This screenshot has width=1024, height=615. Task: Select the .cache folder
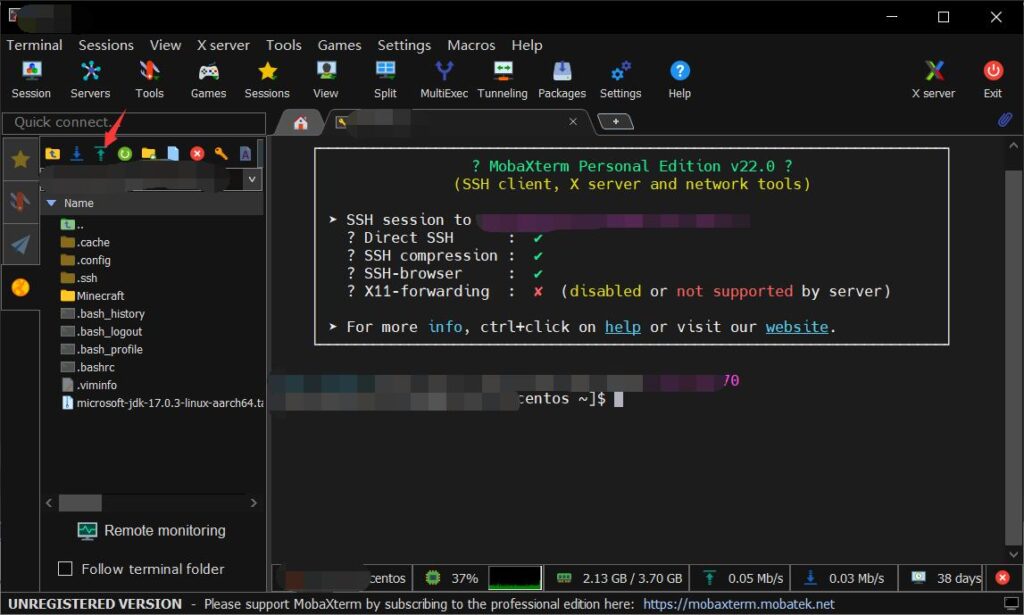[85, 242]
